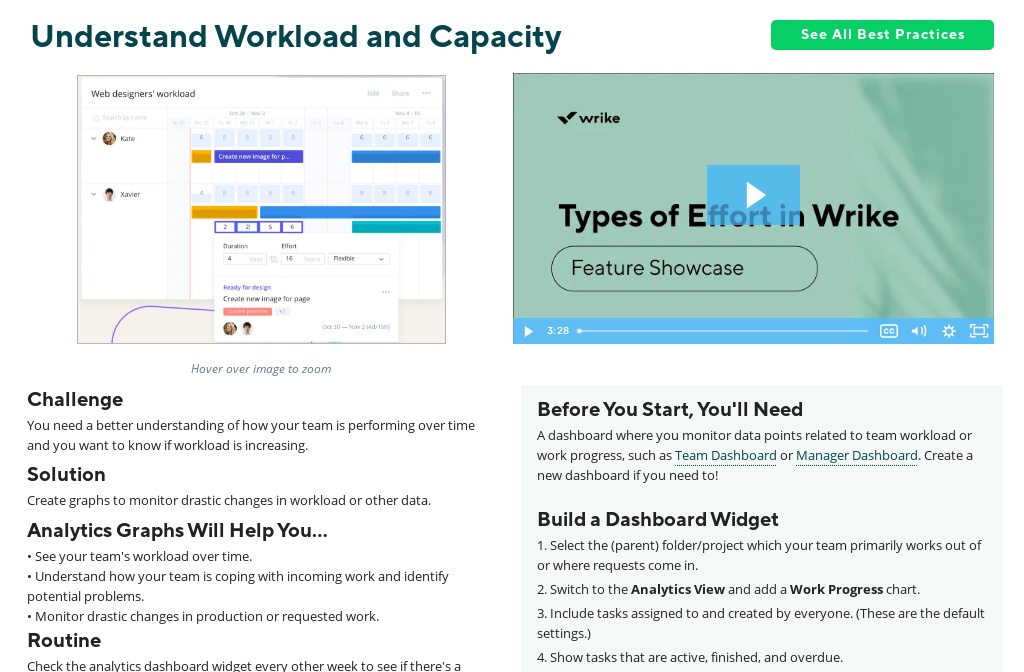Mute the video audio
1024x672 pixels.
[x=918, y=331]
